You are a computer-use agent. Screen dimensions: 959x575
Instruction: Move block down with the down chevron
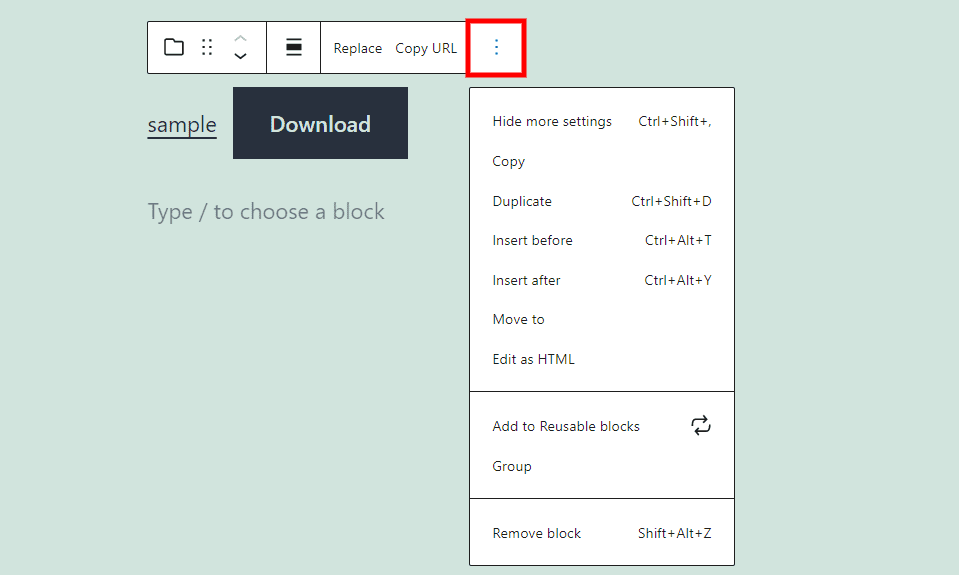click(240, 56)
